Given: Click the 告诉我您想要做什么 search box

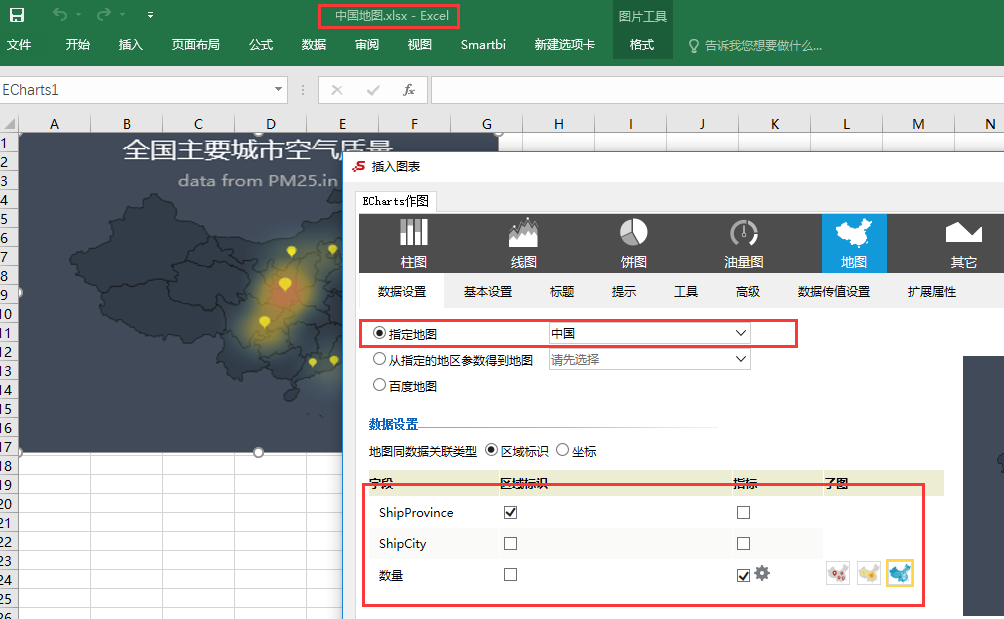Looking at the screenshot, I should pyautogui.click(x=763, y=45).
